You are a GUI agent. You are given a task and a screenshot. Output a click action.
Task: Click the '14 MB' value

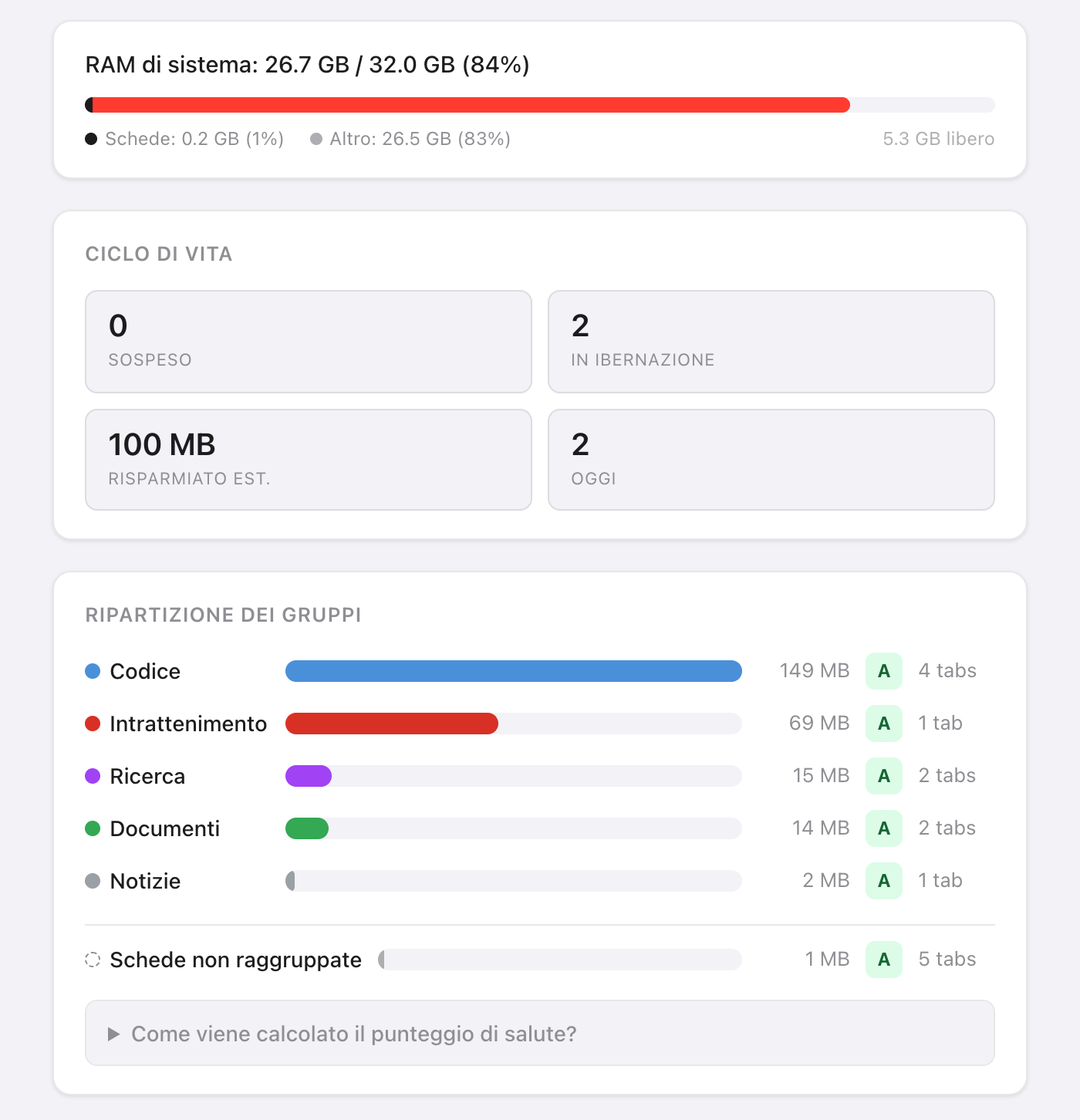click(x=821, y=828)
